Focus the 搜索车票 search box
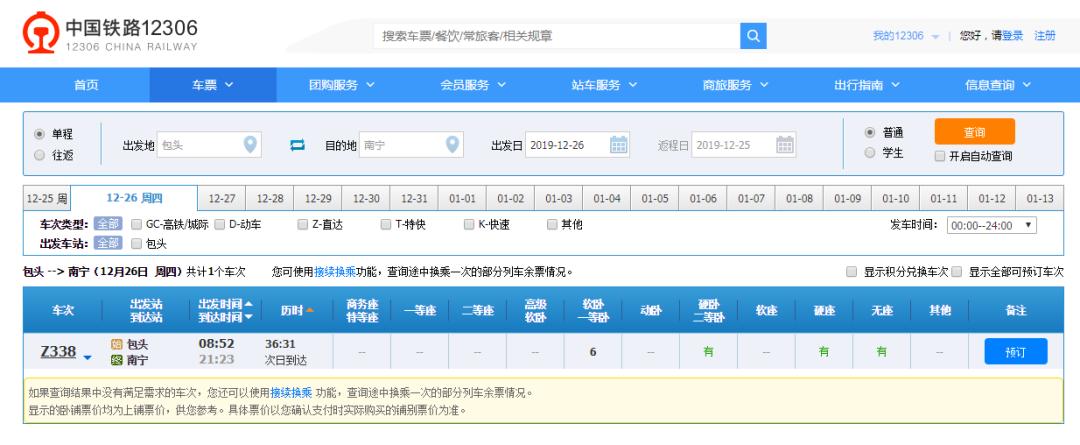This screenshot has height=445, width=1080. (557, 36)
